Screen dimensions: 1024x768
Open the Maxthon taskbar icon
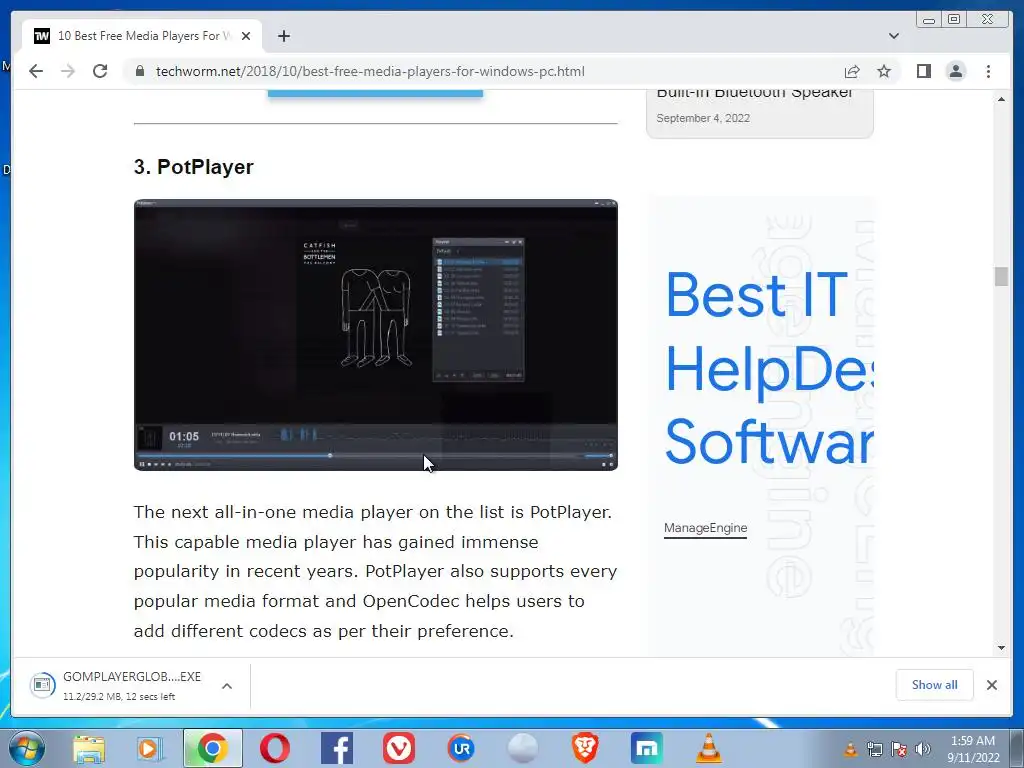tap(647, 748)
